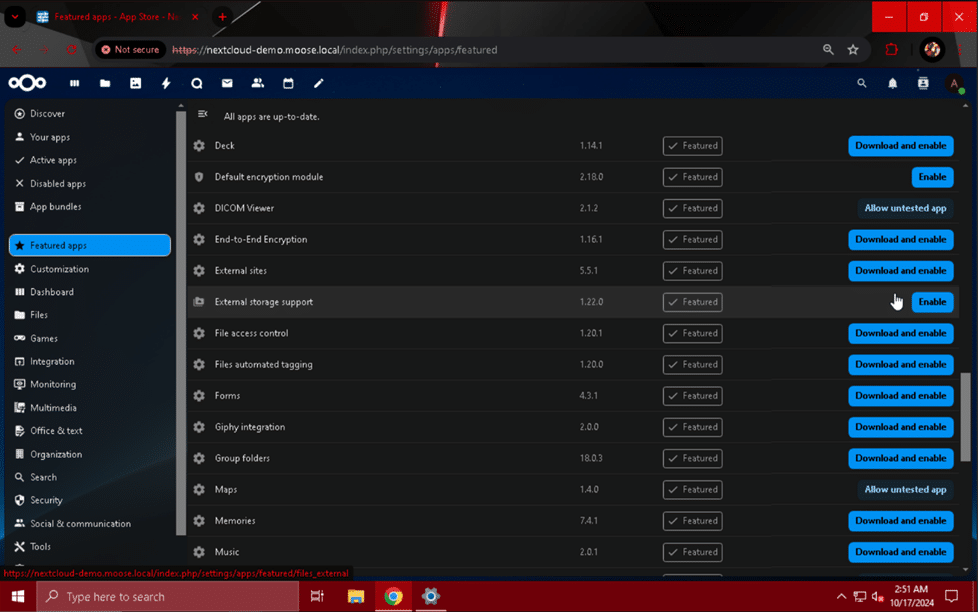Go to Your apps

[90, 137]
